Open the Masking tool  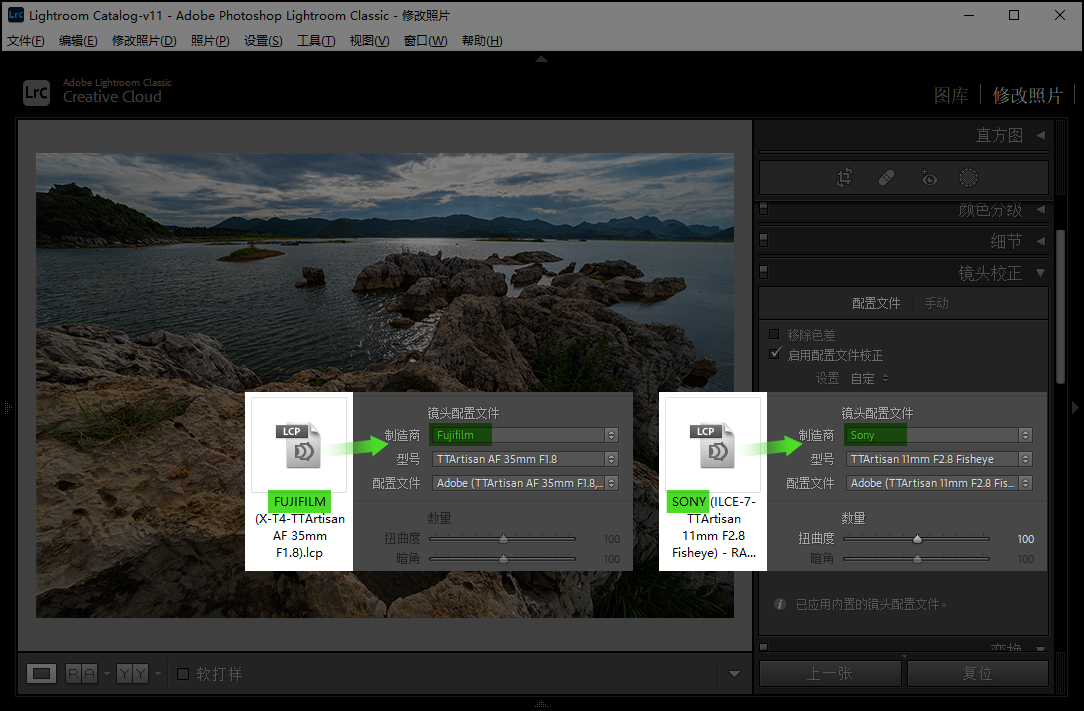click(x=968, y=178)
